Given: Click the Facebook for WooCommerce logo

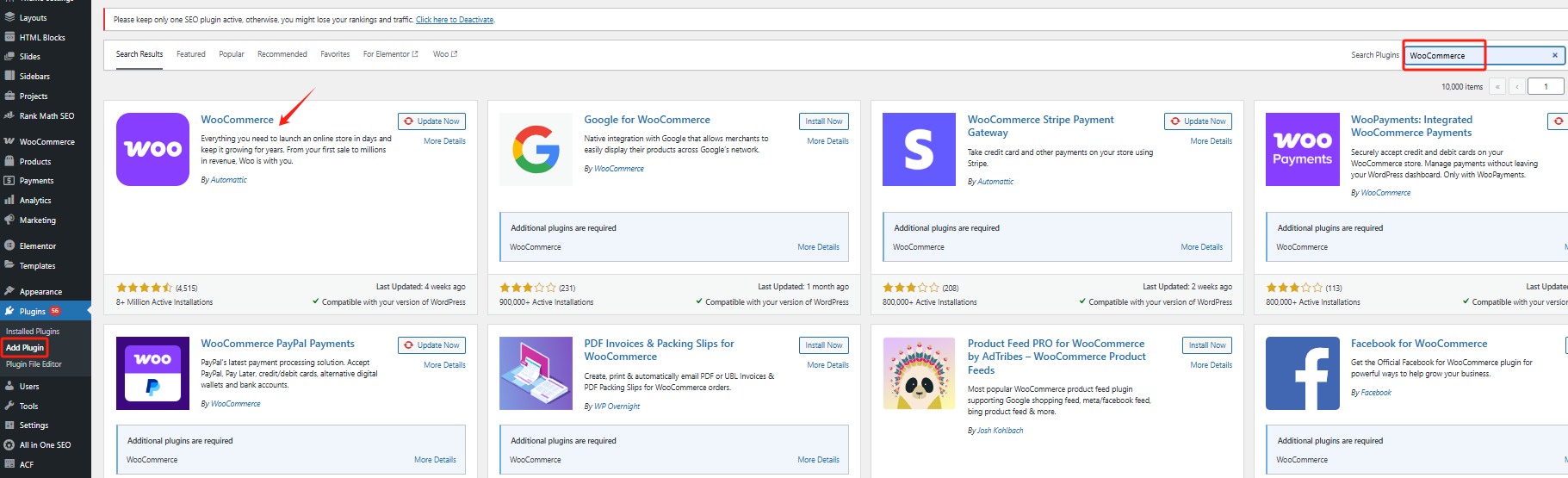Looking at the screenshot, I should [1302, 373].
